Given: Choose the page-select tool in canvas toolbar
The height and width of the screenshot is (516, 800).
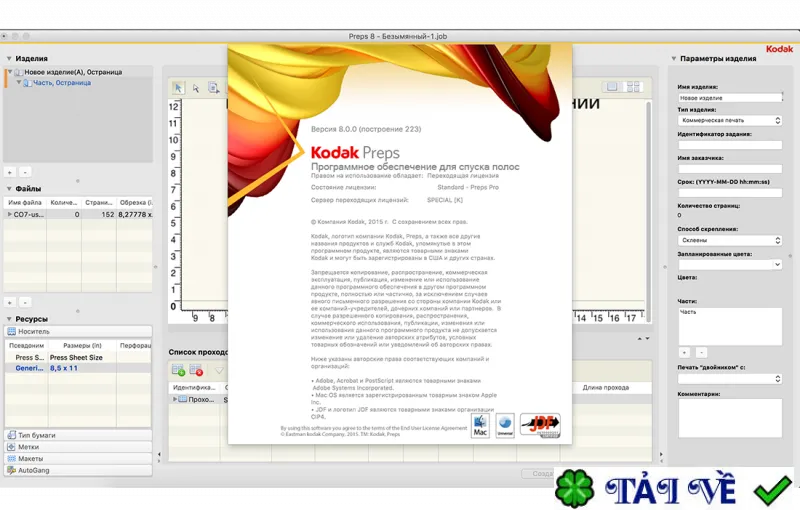Looking at the screenshot, I should click(x=213, y=88).
